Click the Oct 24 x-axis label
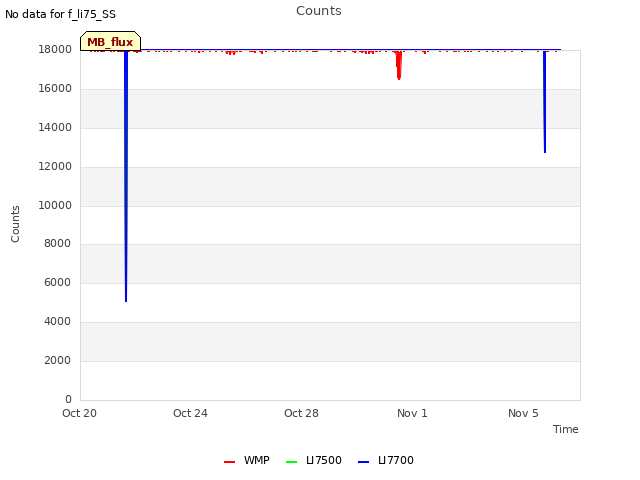 pos(190,413)
